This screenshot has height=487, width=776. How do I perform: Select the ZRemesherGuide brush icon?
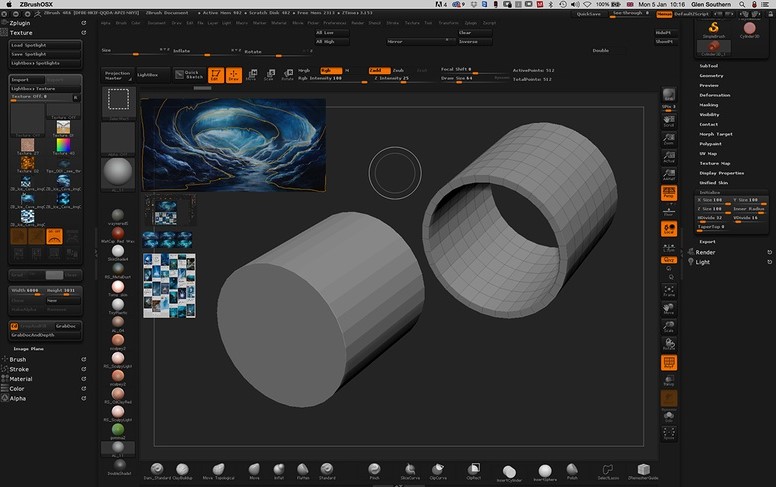tap(642, 469)
